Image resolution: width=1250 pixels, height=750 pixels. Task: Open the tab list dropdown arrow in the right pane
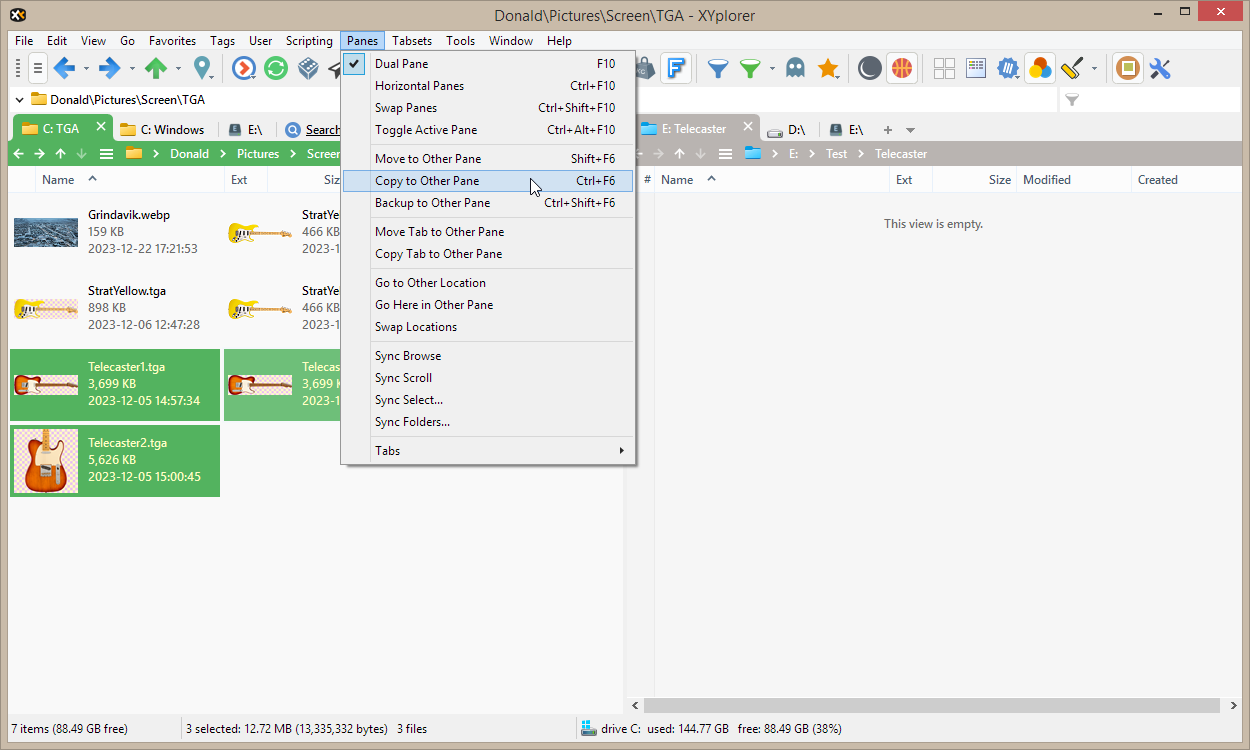[910, 130]
